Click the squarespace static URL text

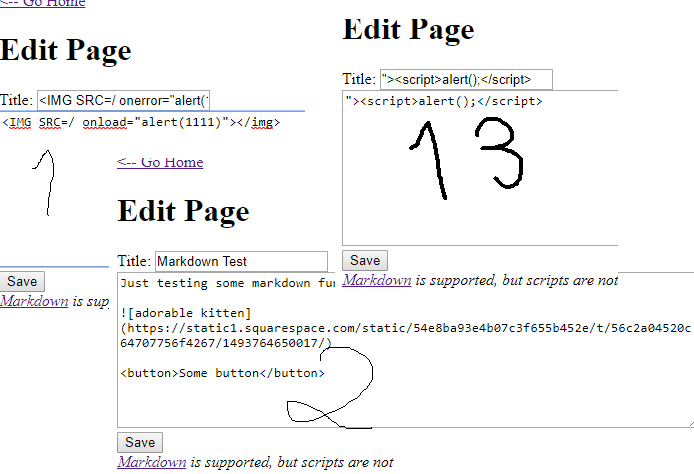tap(405, 335)
